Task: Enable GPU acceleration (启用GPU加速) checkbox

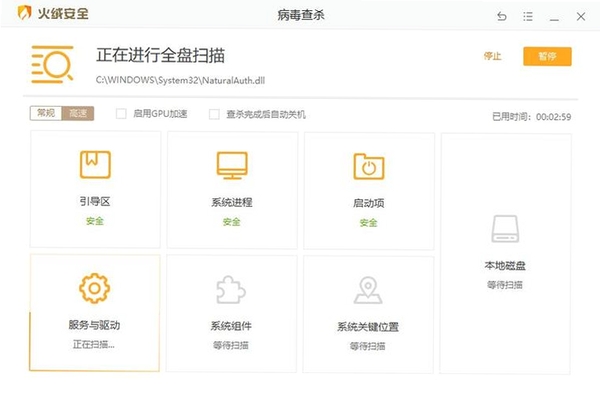Action: [x=121, y=114]
